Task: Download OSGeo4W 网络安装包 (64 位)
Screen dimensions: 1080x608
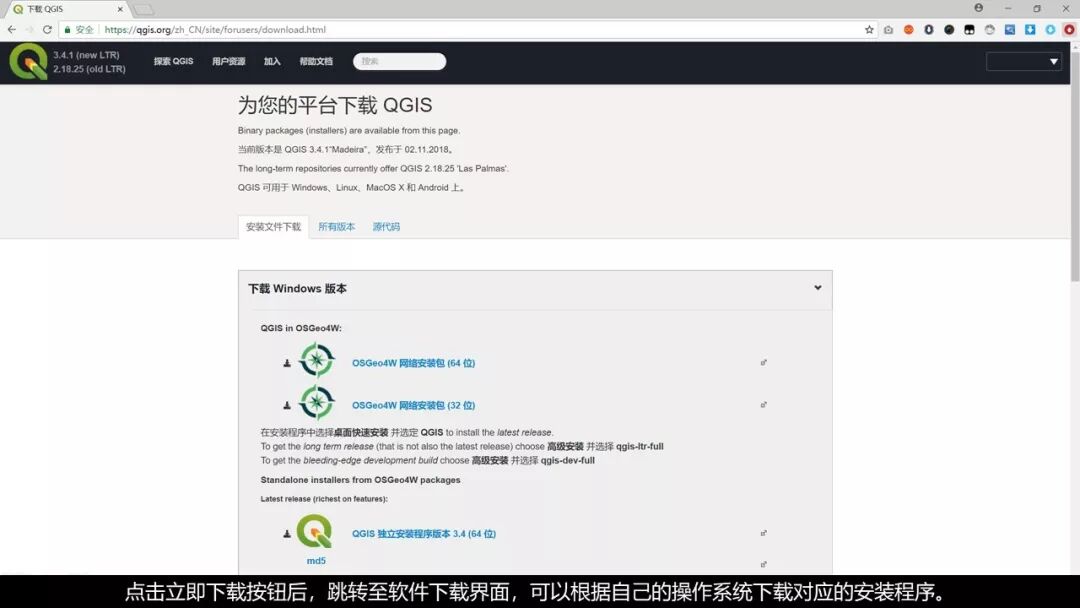Action: coord(413,363)
